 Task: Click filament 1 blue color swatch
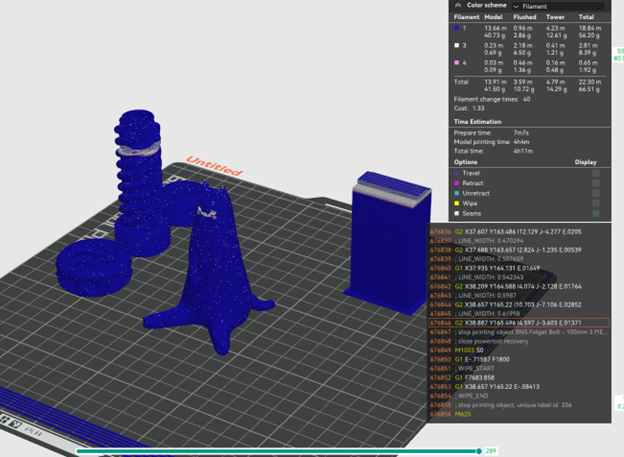click(x=458, y=29)
